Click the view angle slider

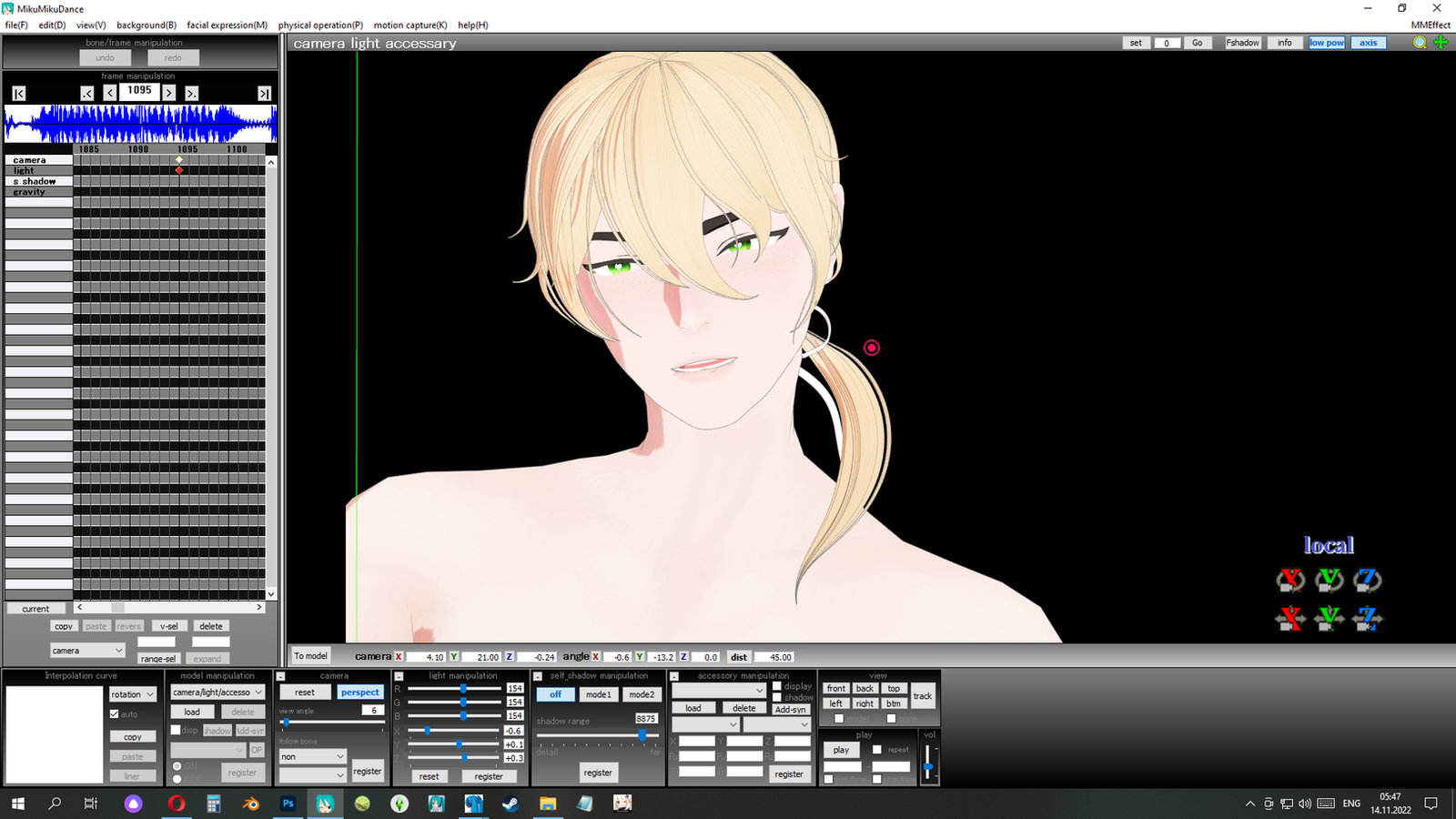[x=331, y=723]
